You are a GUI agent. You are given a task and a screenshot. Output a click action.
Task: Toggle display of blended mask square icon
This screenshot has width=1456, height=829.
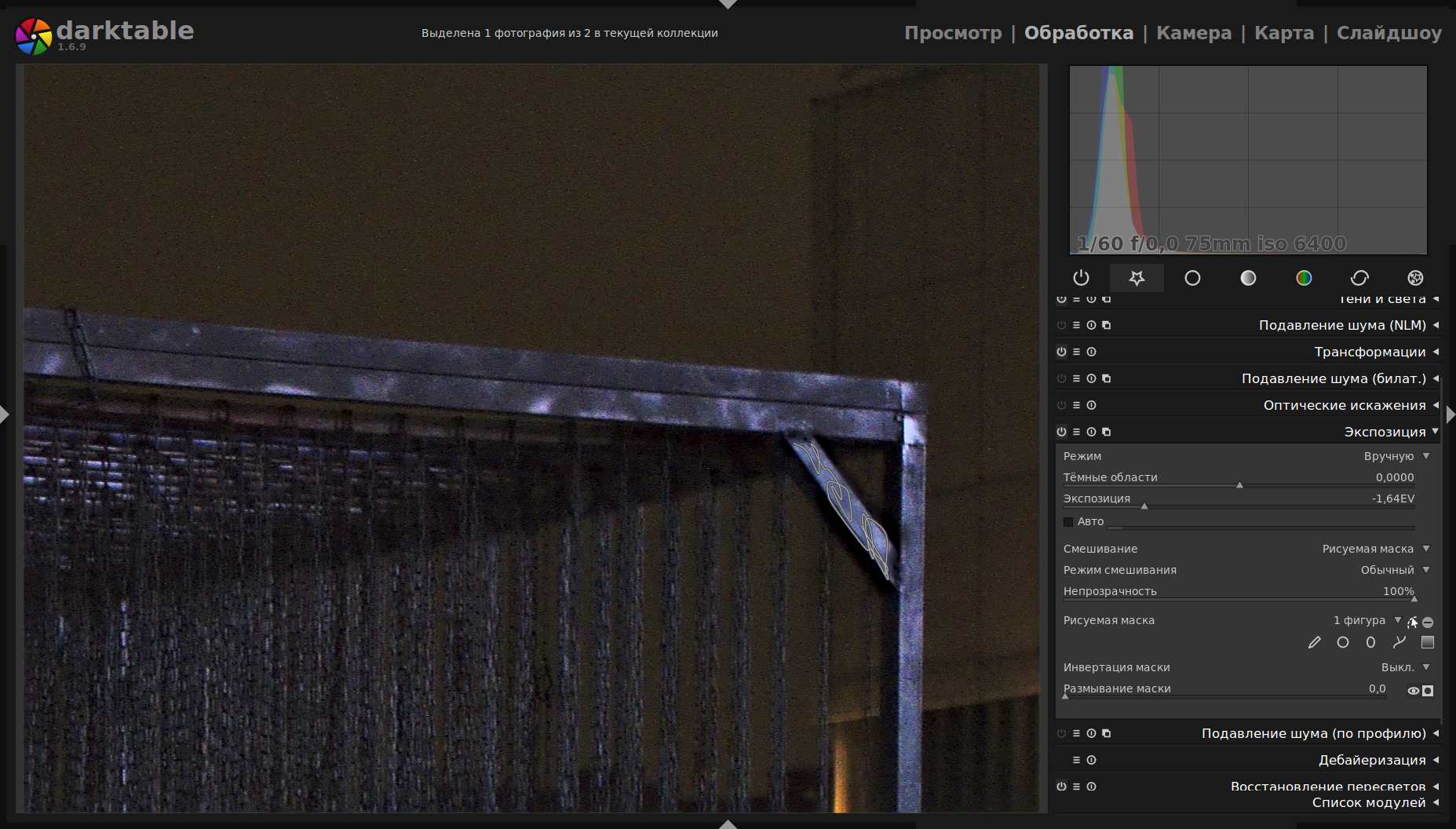click(1428, 691)
